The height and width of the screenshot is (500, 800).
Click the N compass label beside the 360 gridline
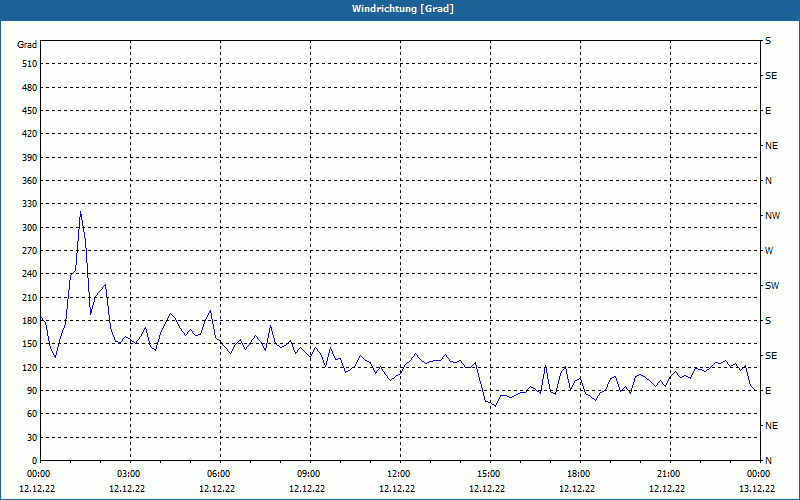768,181
